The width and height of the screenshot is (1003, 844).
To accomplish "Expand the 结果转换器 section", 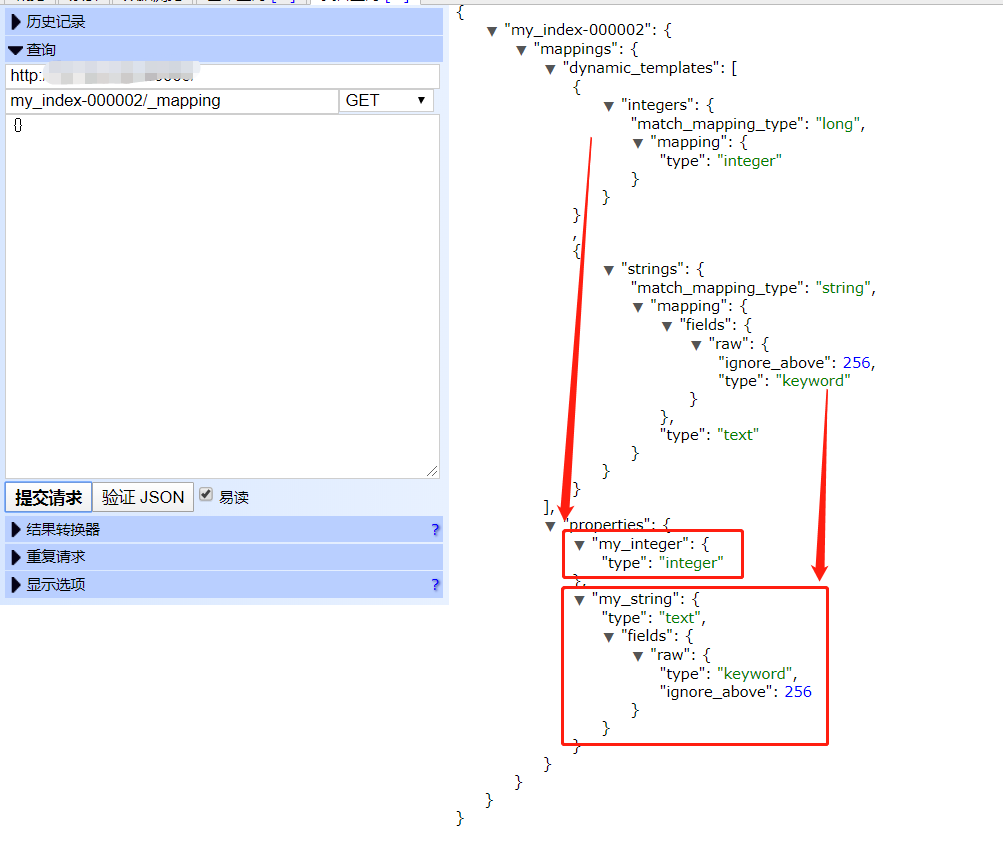I will (224, 529).
